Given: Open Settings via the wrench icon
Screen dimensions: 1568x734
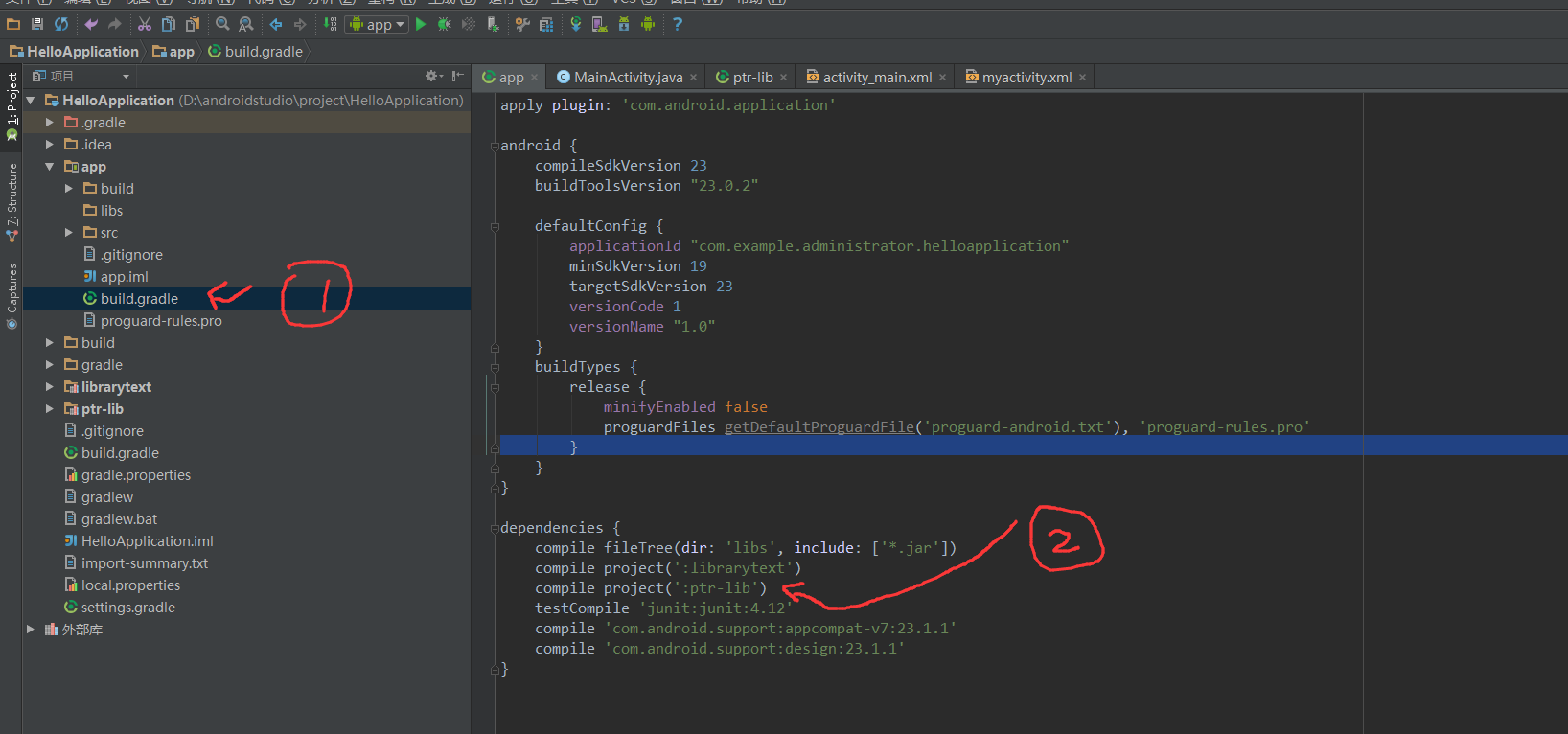Looking at the screenshot, I should (522, 24).
